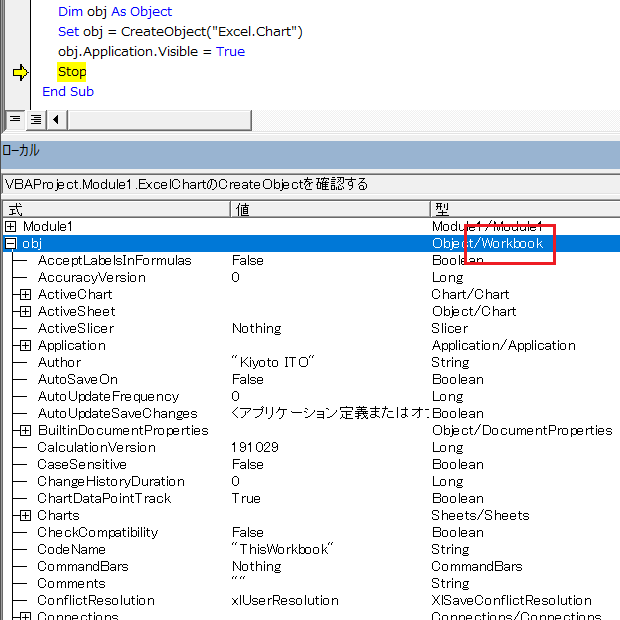Select the AcceptLabelsInFormulas row
This screenshot has height=620, width=620.
312,261
